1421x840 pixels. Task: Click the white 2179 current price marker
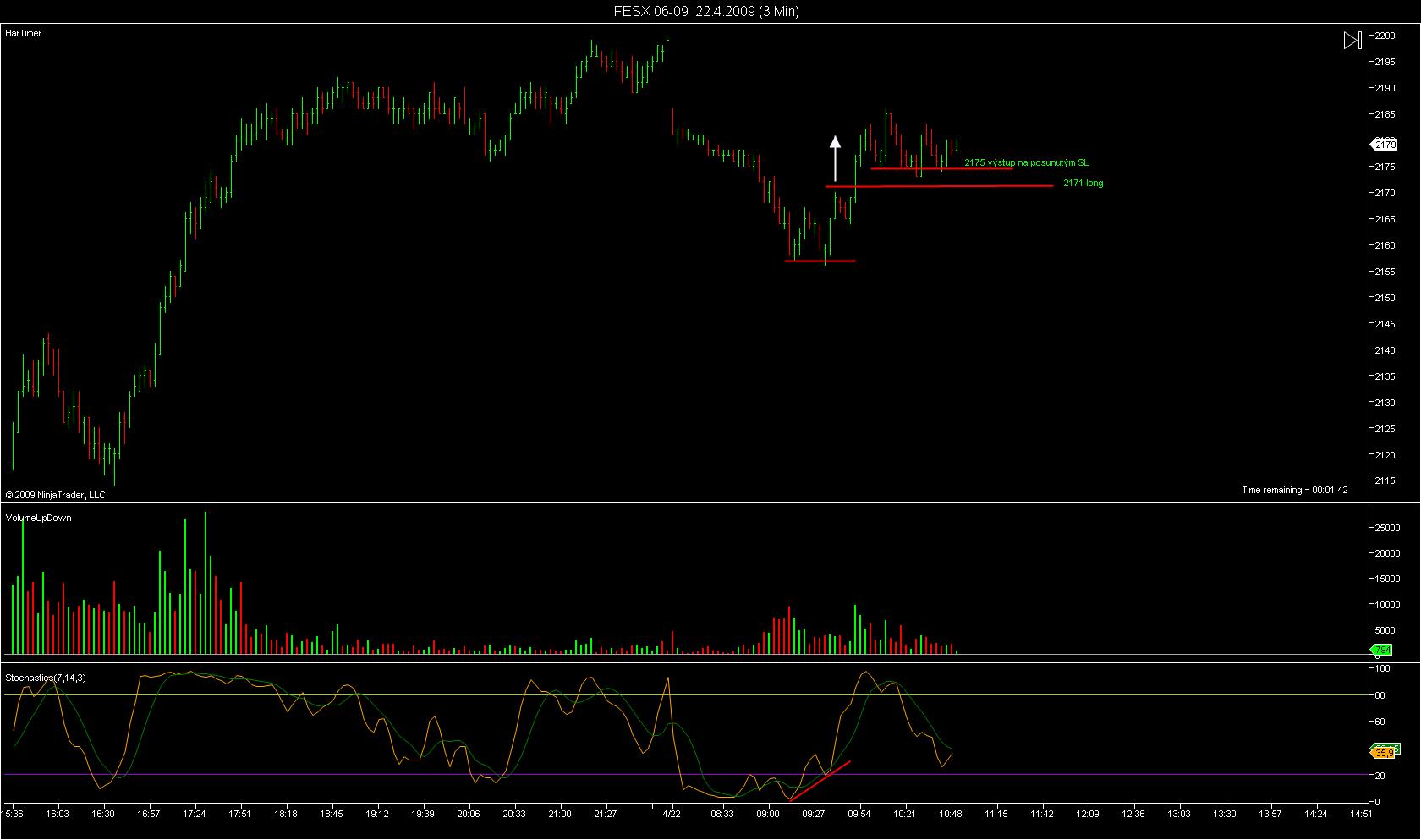coord(1384,145)
